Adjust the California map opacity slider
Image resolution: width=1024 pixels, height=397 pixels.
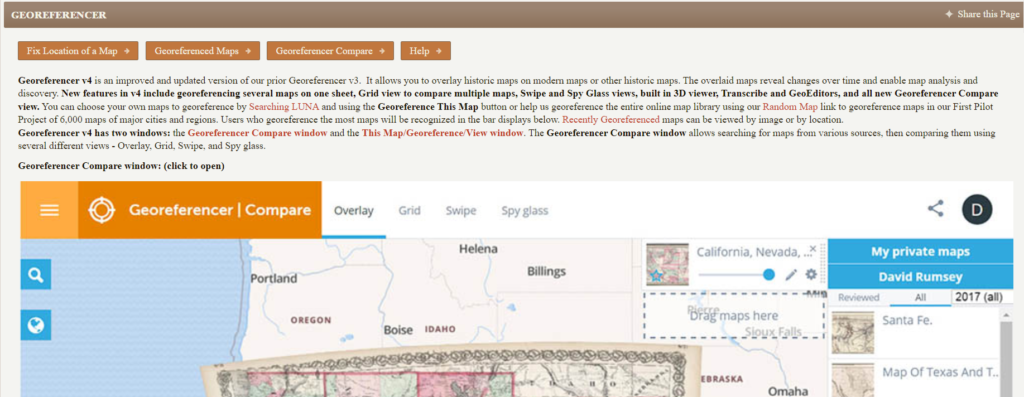tap(736, 275)
